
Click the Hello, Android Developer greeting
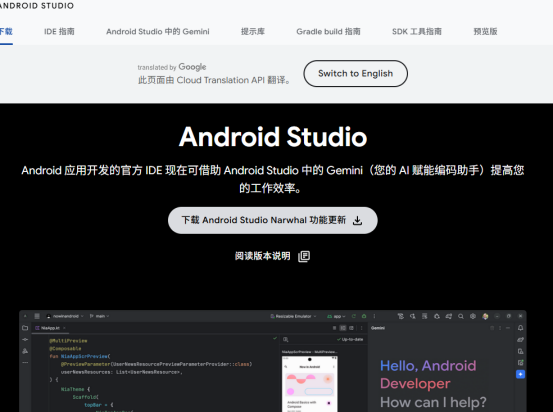pos(428,375)
